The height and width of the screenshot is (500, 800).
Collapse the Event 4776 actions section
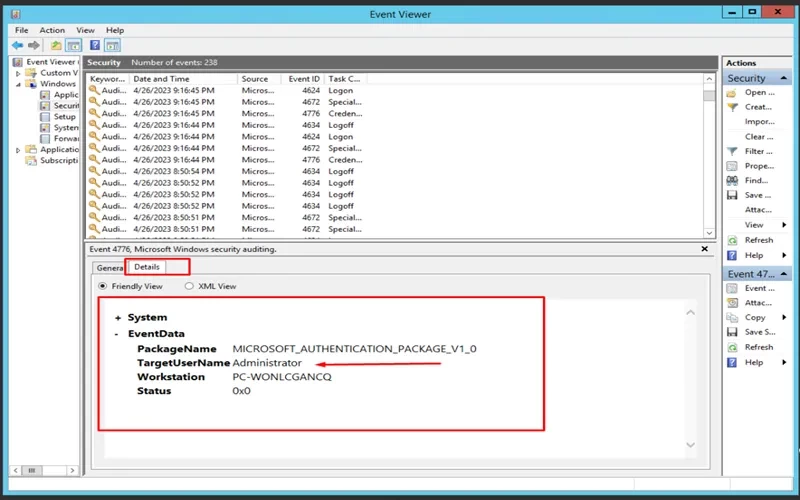tap(783, 274)
